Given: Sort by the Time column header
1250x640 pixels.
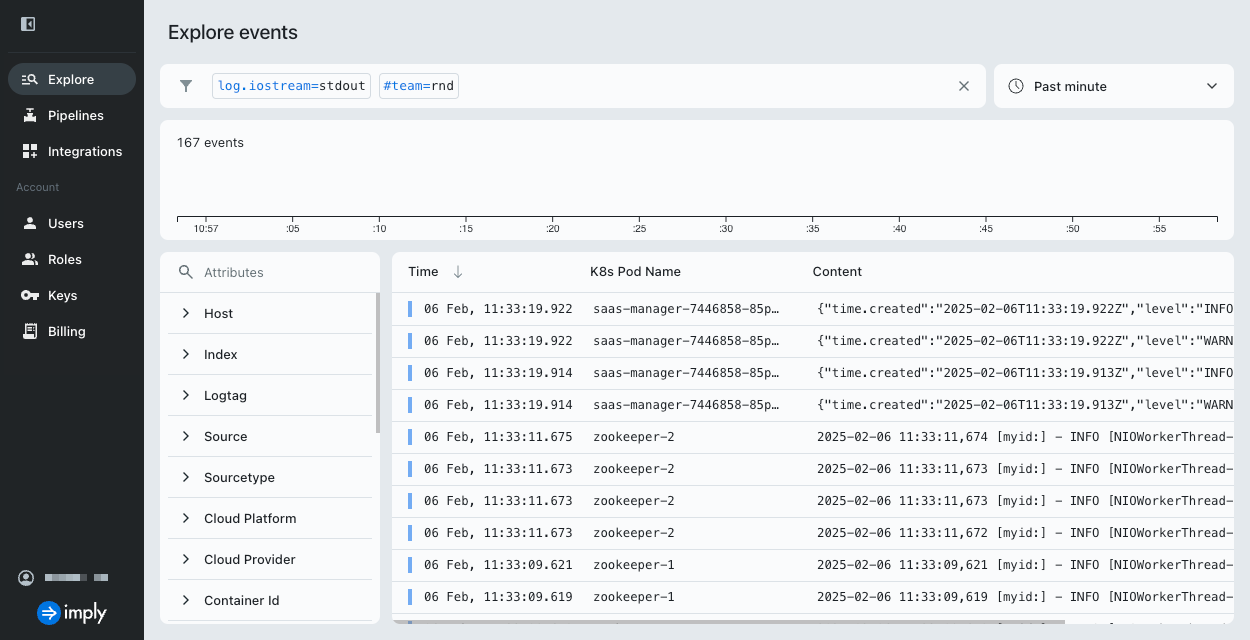Looking at the screenshot, I should point(423,271).
